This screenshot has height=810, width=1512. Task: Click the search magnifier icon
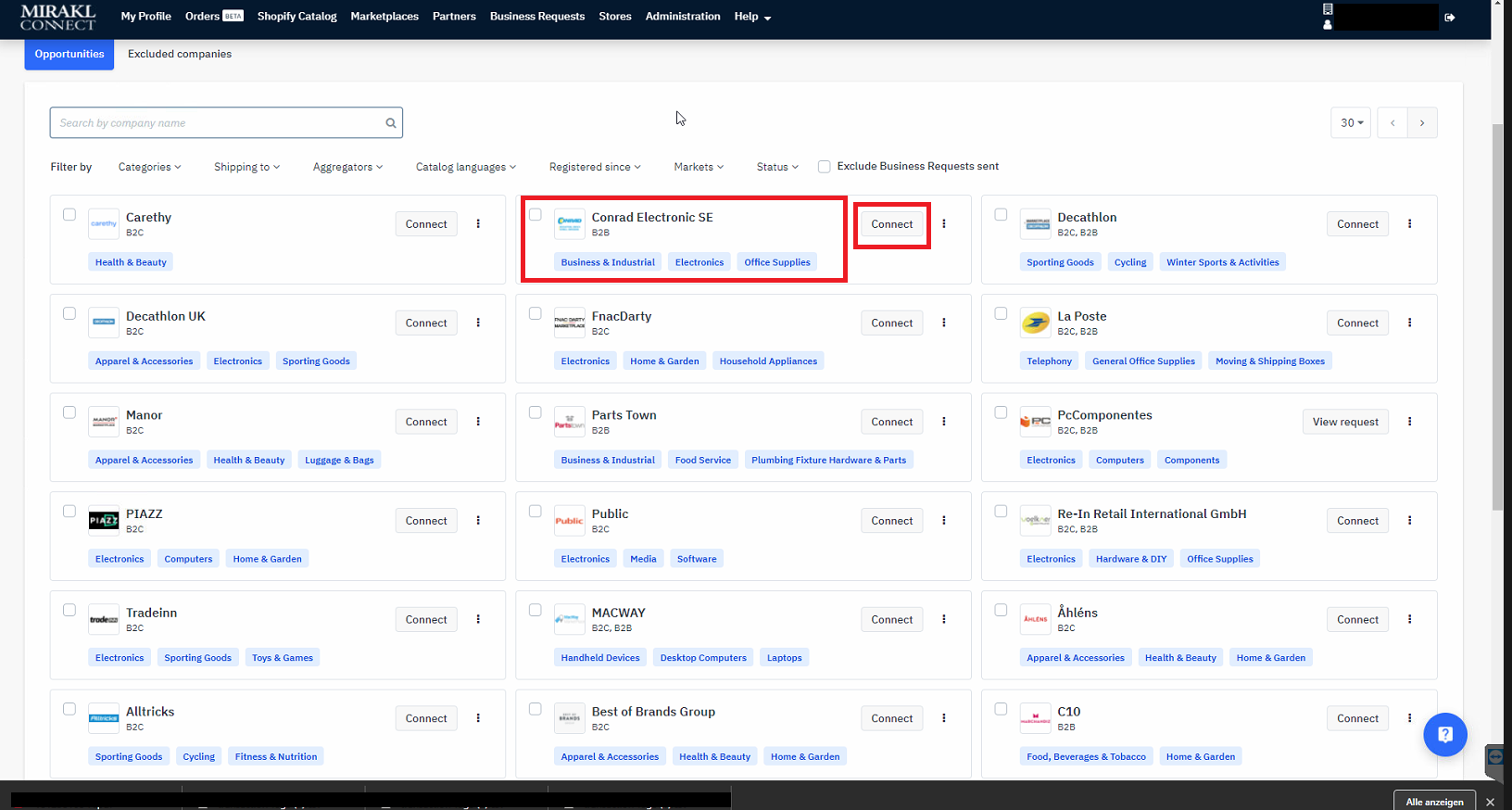391,123
